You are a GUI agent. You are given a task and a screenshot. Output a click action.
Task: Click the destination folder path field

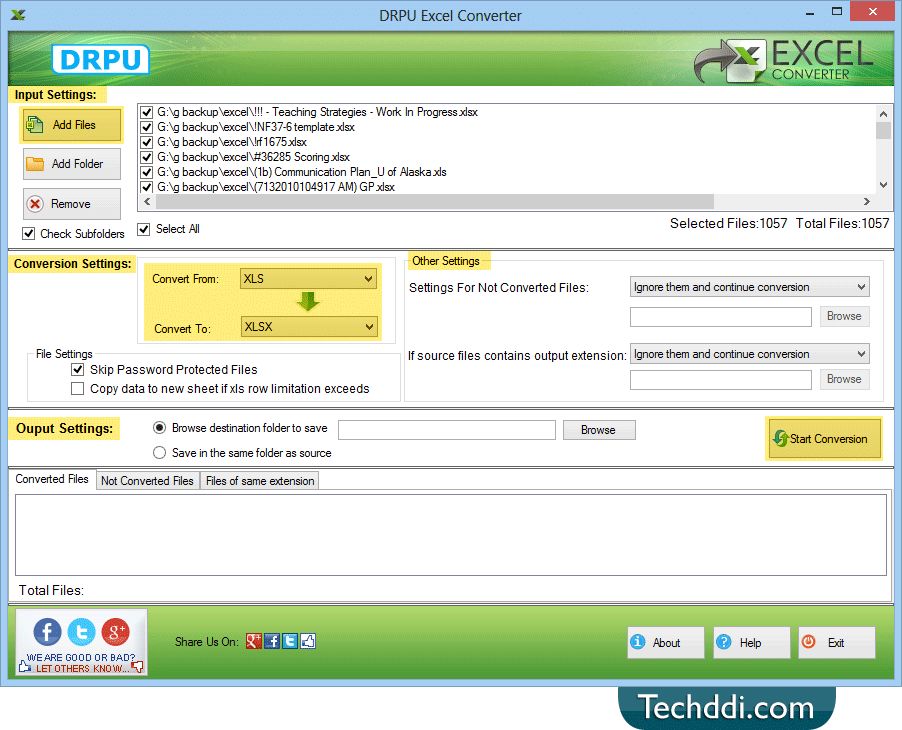[x=446, y=430]
